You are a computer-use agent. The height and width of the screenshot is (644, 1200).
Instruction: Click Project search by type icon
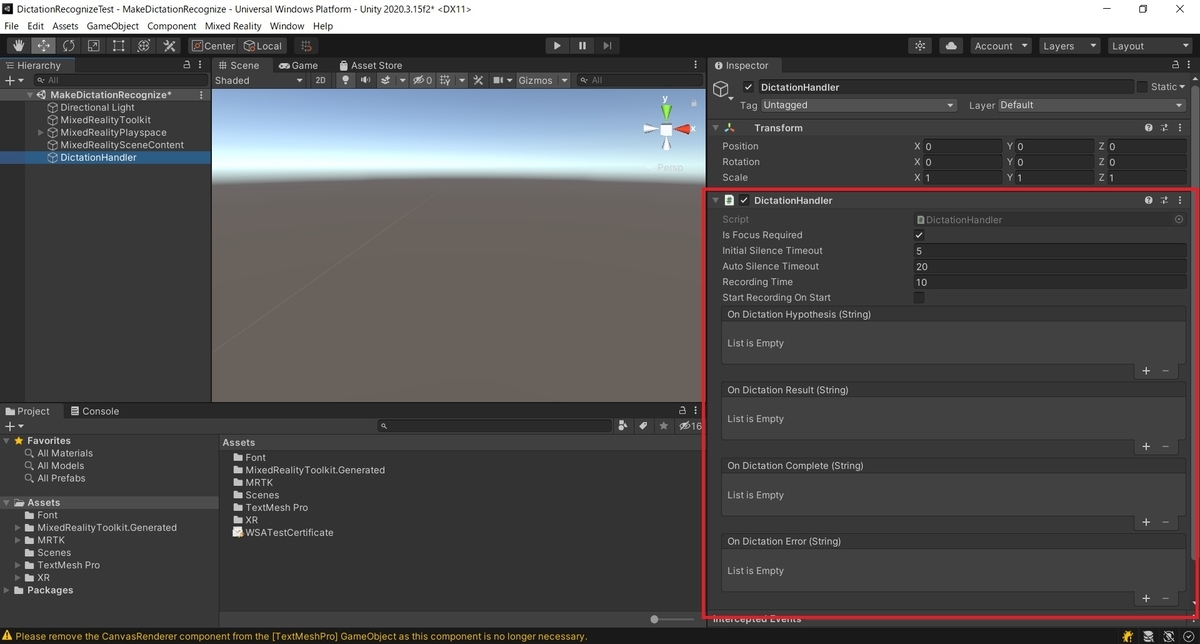[x=624, y=426]
